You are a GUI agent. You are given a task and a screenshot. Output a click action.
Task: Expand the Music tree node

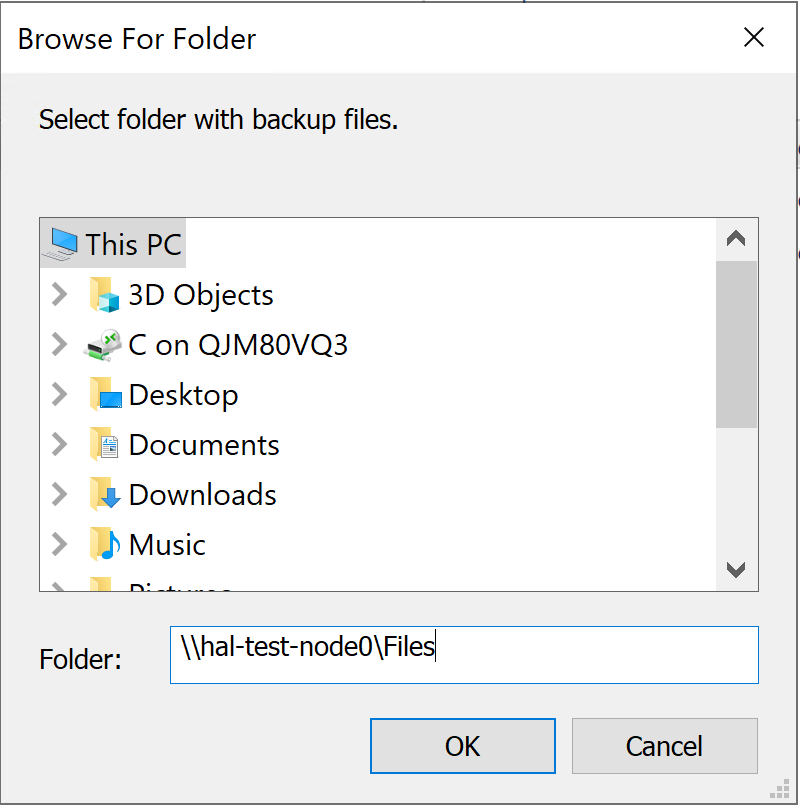tap(60, 545)
